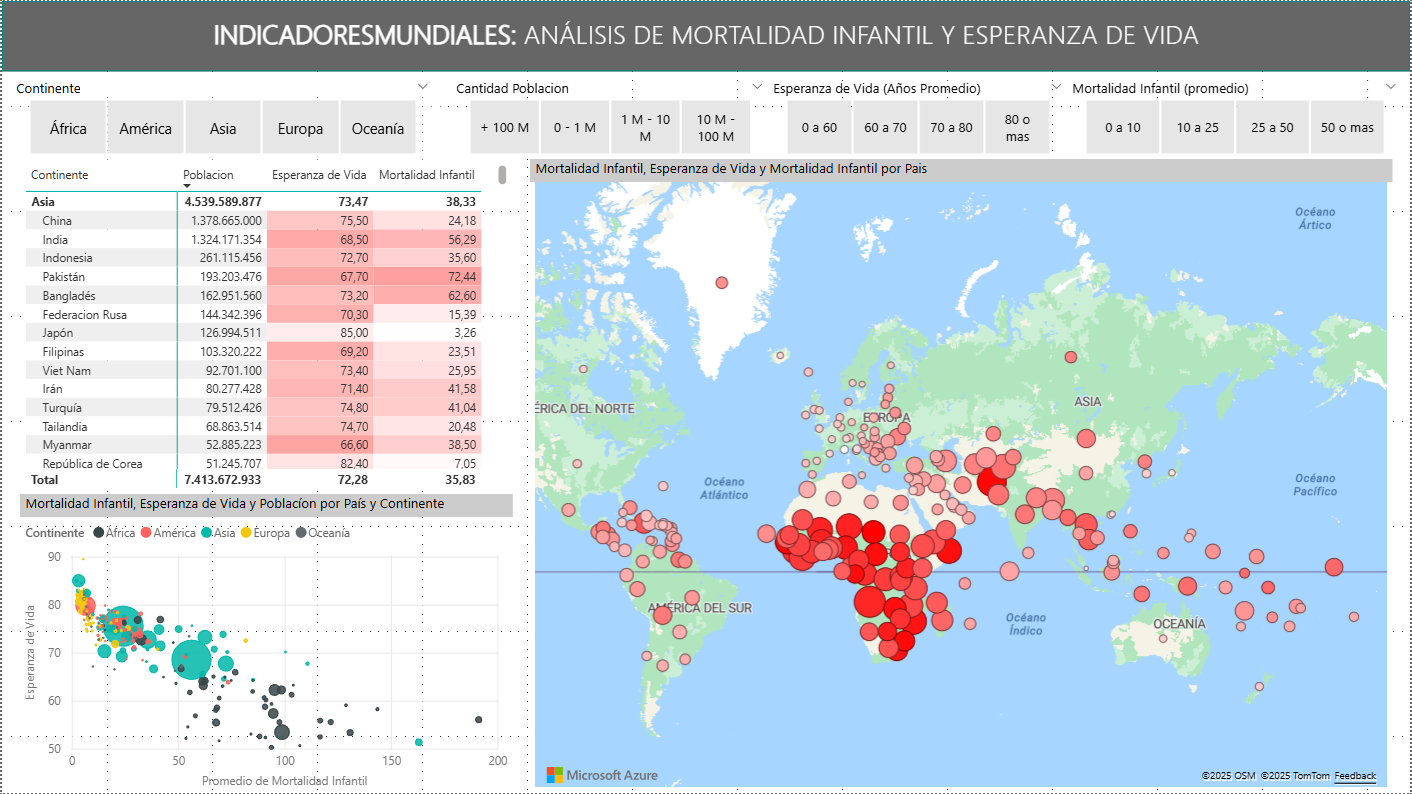Select the África dot in the scatter legend
The width and height of the screenshot is (1412, 794).
click(x=97, y=533)
